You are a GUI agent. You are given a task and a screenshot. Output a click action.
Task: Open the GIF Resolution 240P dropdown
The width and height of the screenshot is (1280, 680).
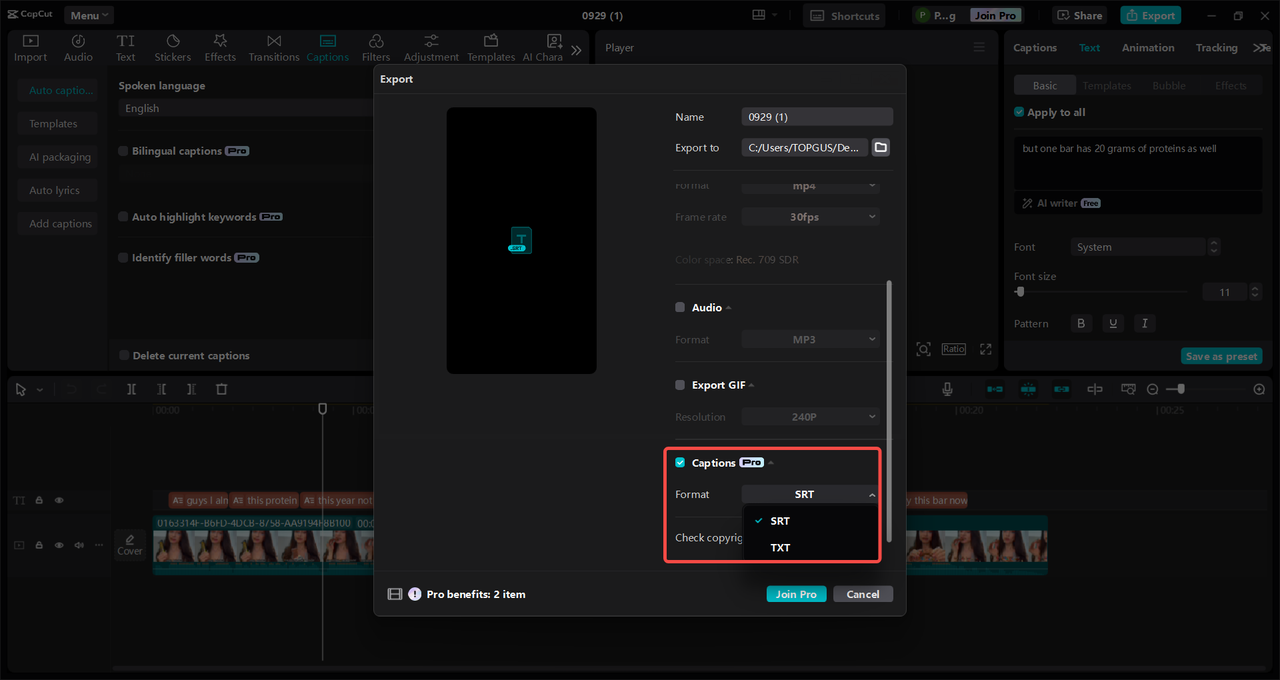811,417
